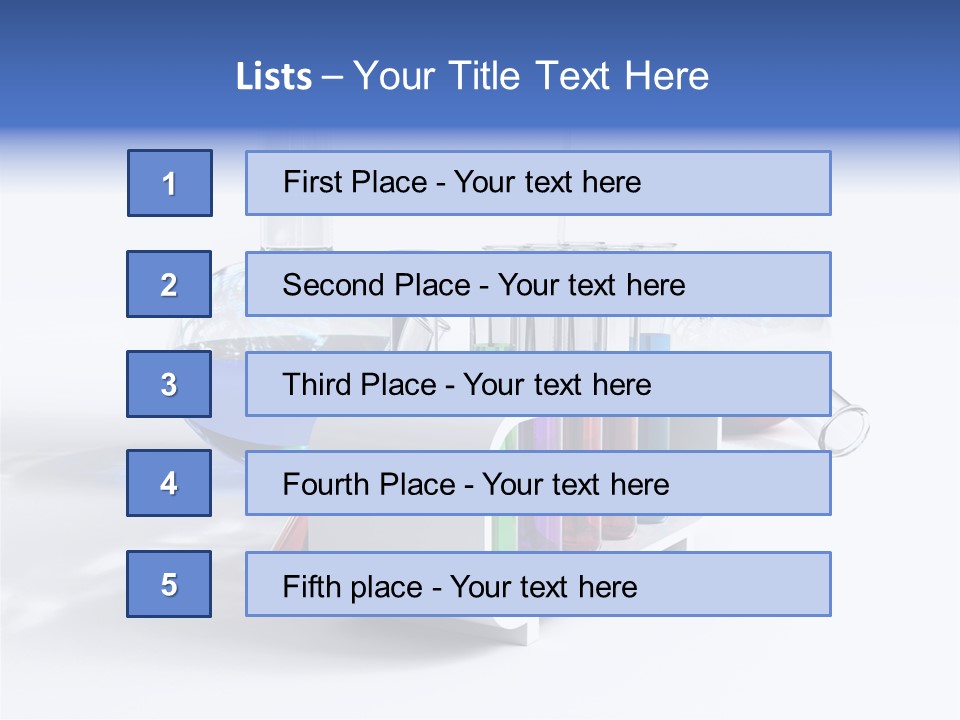The height and width of the screenshot is (720, 960).
Task: Click the number 5 square
Action: [169, 584]
